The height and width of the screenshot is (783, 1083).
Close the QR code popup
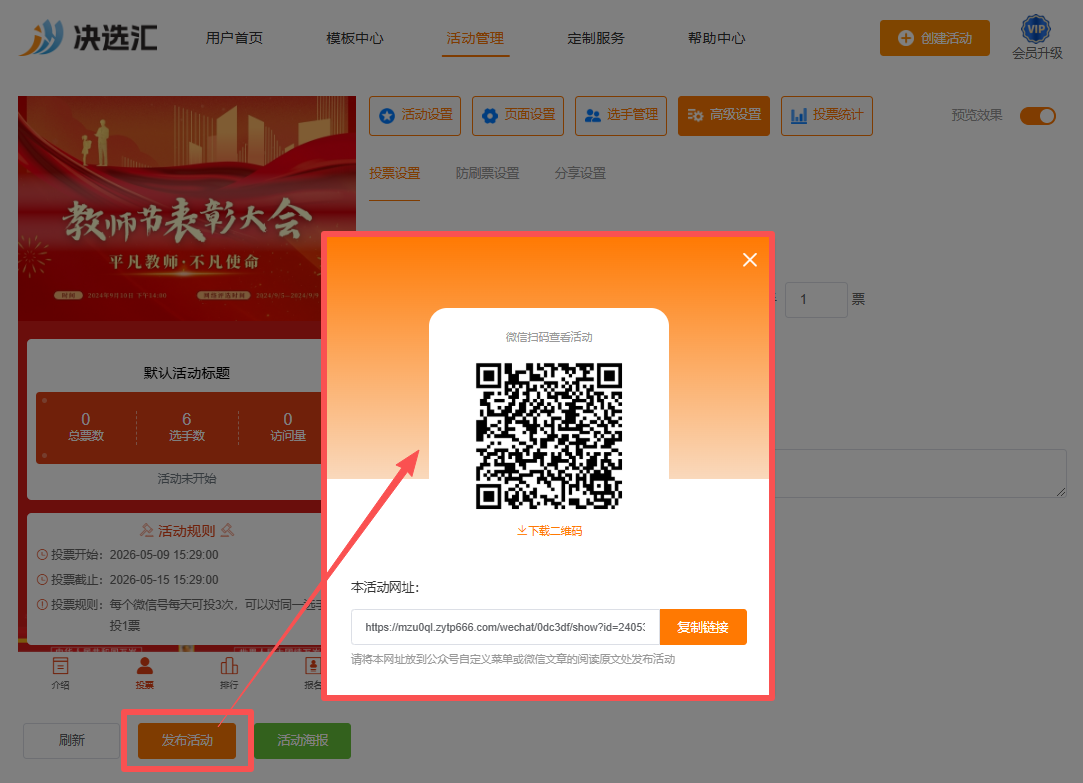(x=749, y=260)
